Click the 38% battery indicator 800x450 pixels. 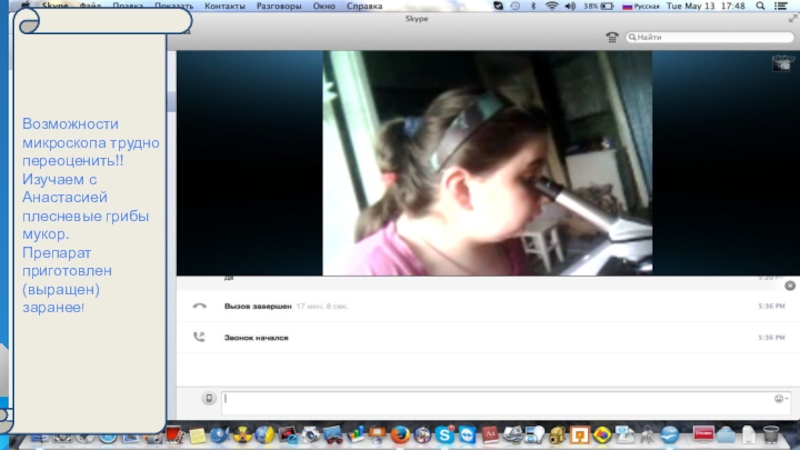coord(598,6)
